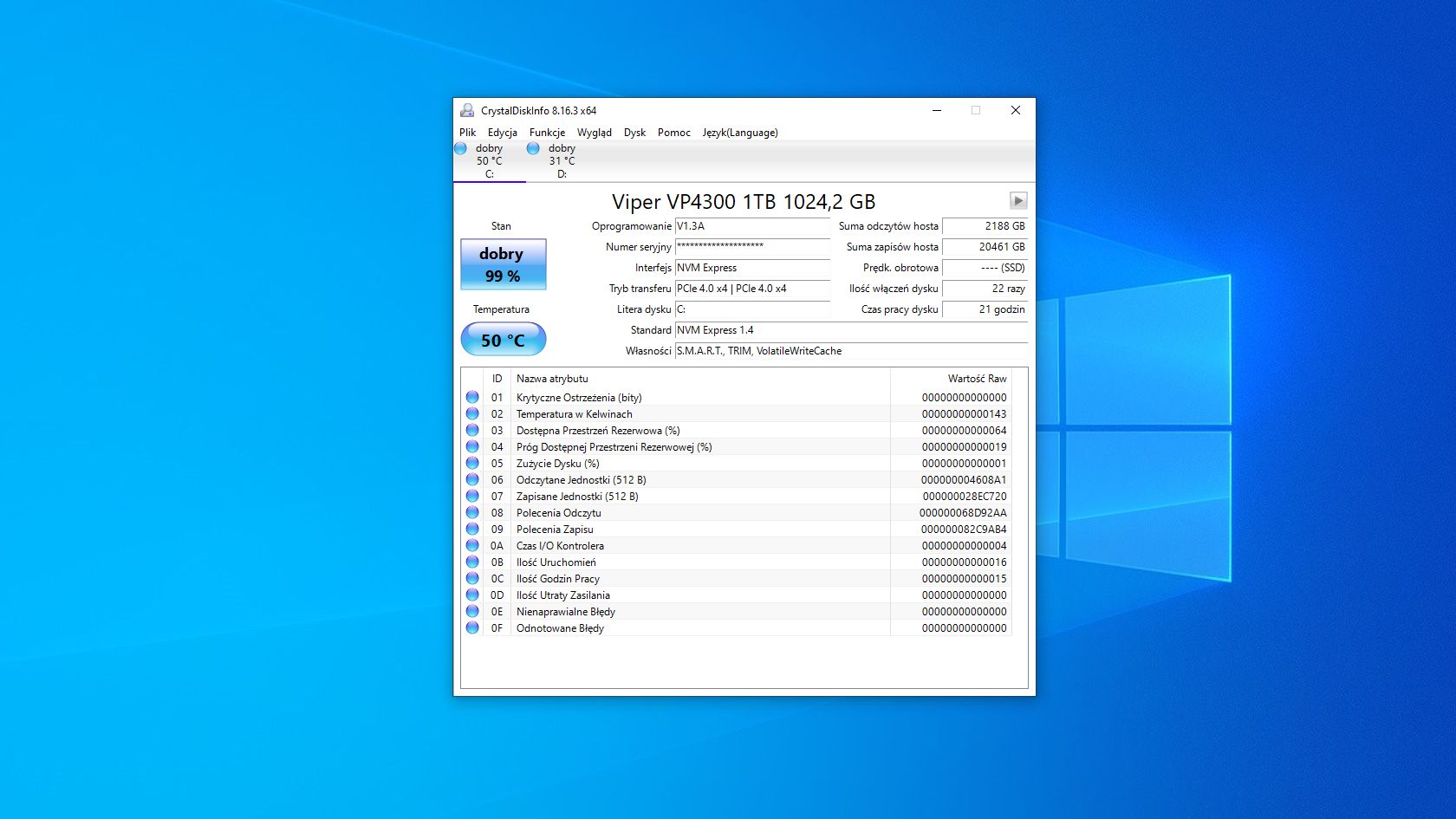The image size is (1456, 819).
Task: Click the Nazwa atrybutu column header
Action: [700, 379]
